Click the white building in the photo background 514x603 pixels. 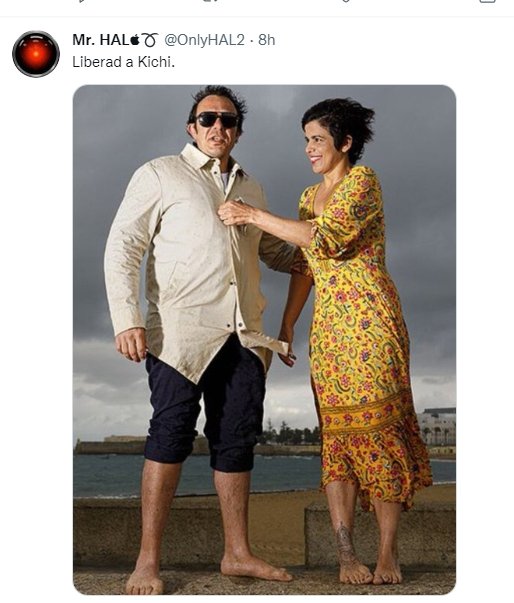[437, 427]
